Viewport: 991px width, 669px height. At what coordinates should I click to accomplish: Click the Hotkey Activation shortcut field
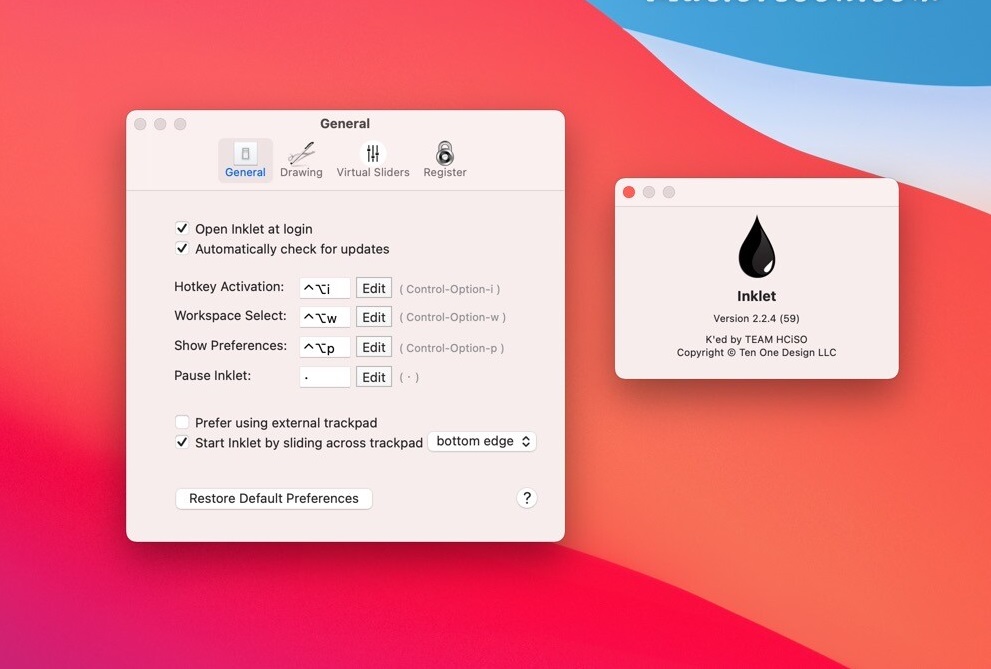(325, 288)
